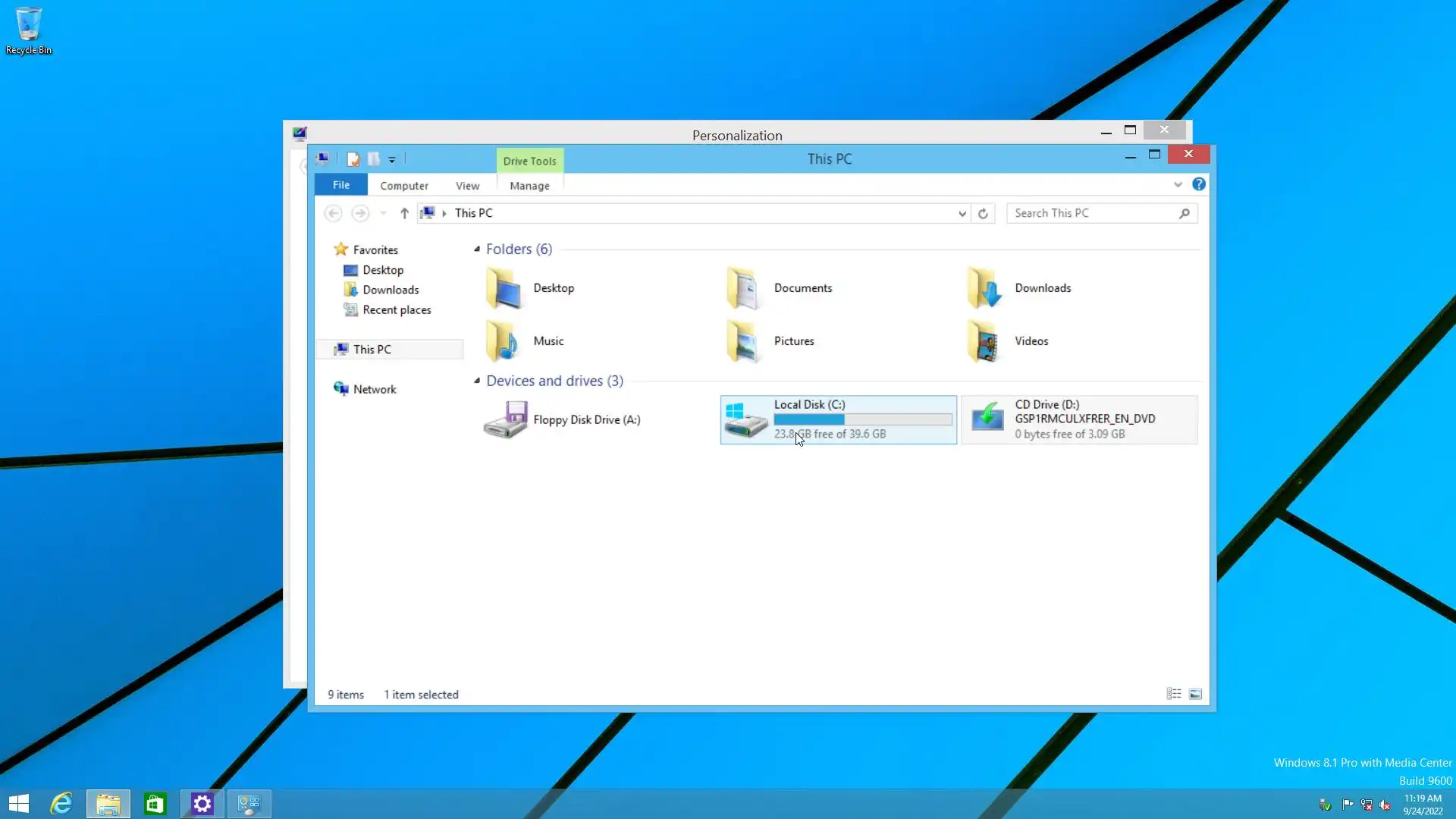
Task: Expand the ribbon with the chevron
Action: coord(1177,184)
